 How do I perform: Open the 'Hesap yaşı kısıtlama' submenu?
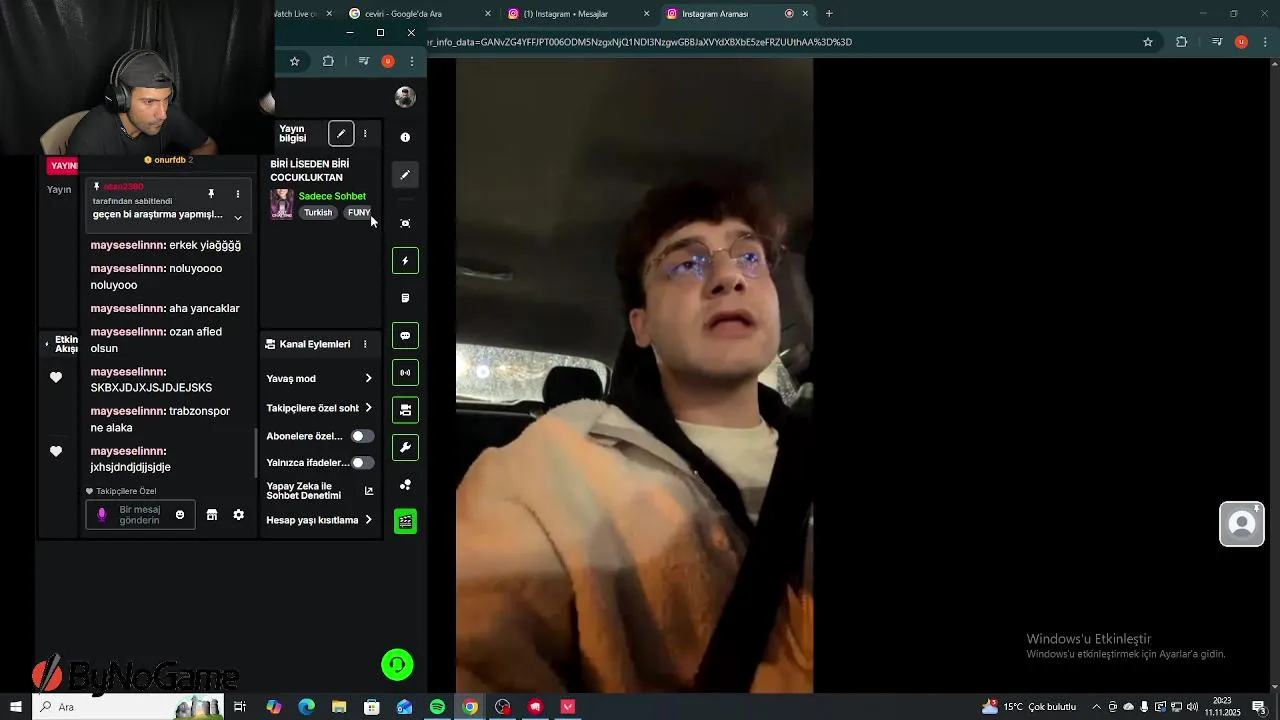320,520
